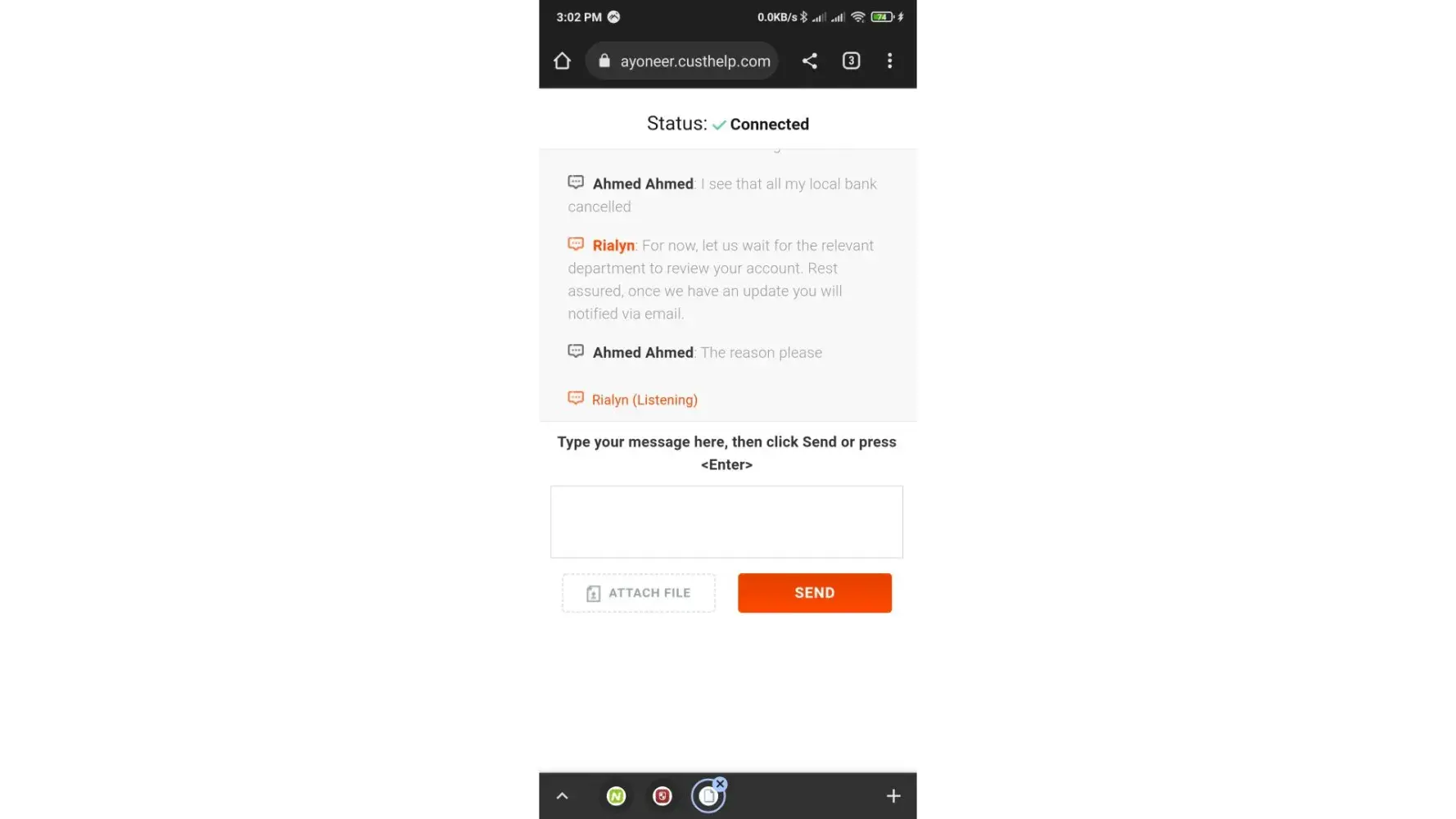Focus the chat message text box
The height and width of the screenshot is (819, 1456).
(x=726, y=522)
